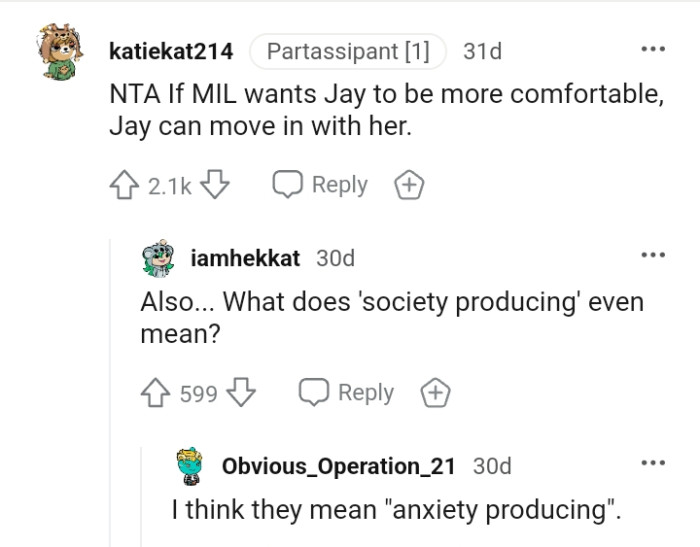Reply to katiekat214's comment
Viewport: 700px width, 547px height.
(321, 185)
